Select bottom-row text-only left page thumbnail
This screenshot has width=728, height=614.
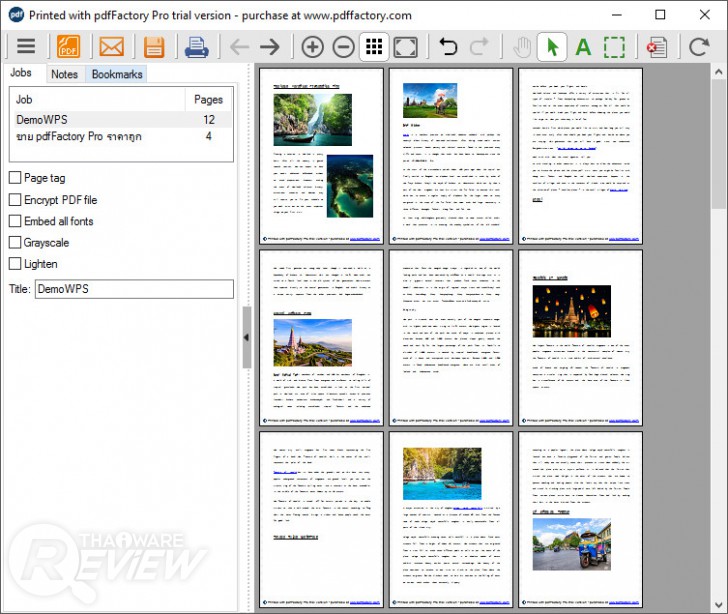[321, 519]
